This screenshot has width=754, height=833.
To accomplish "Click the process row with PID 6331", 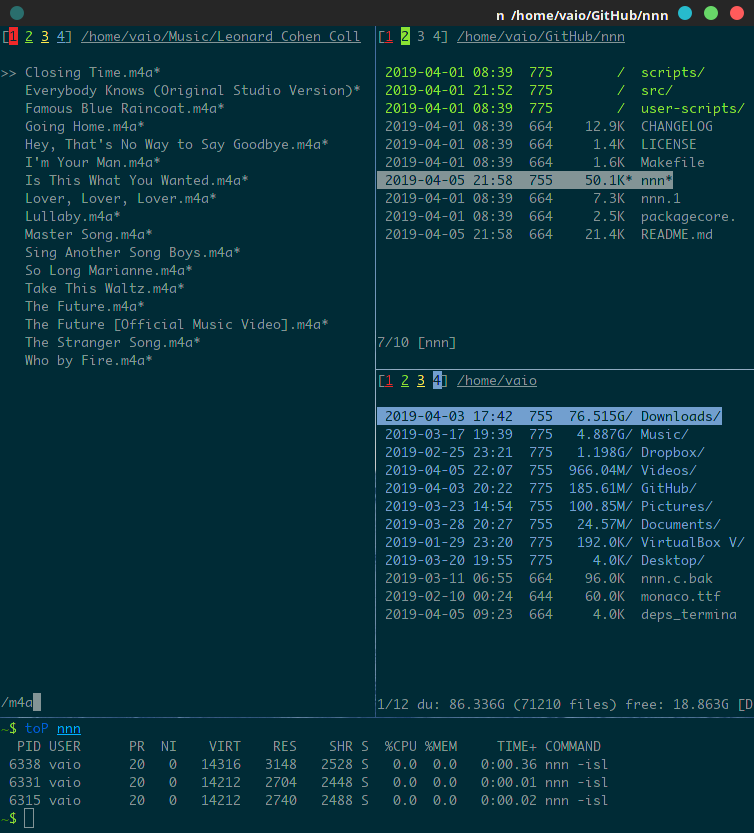I will 308,783.
